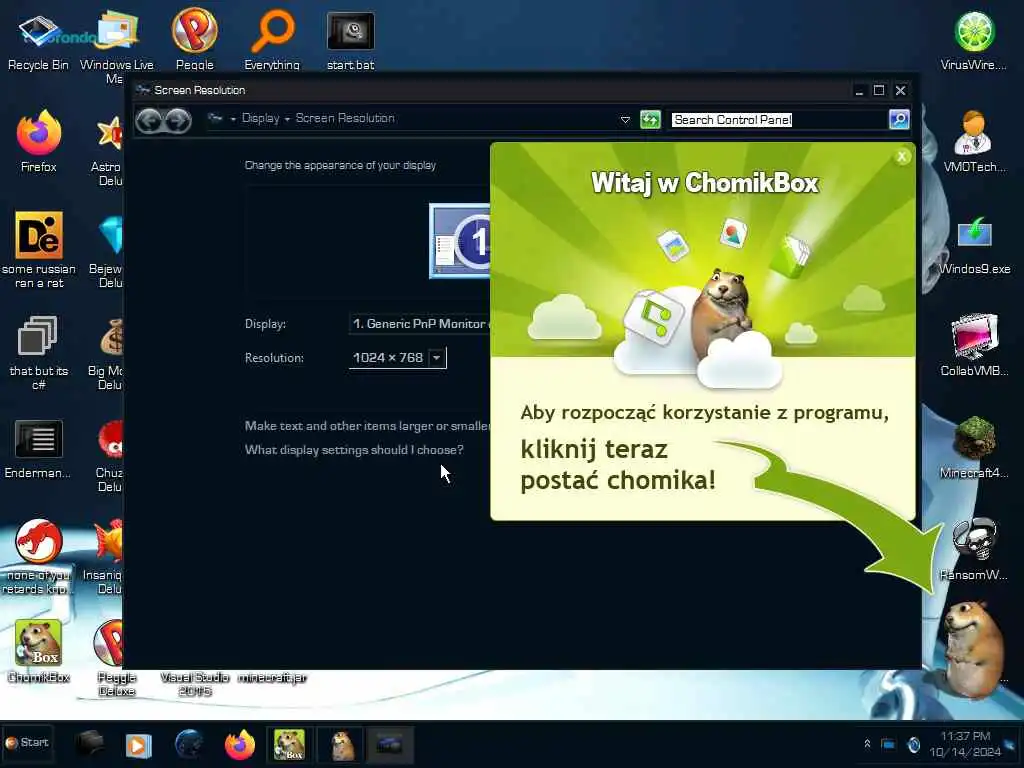Open Windows Live Mail desktop icon
Viewport: 1024px width, 768px height.
coord(116,46)
